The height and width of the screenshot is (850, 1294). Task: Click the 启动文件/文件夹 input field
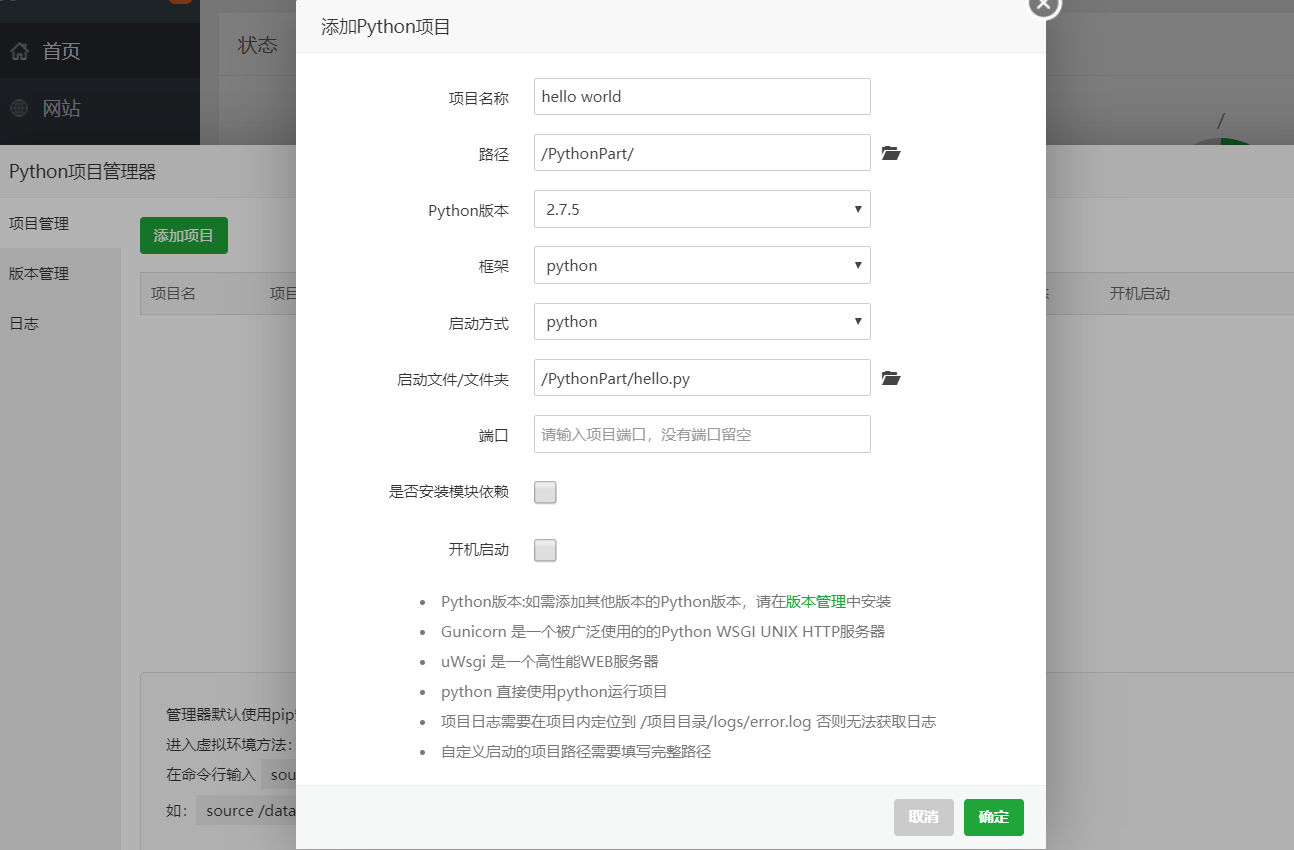coord(702,378)
